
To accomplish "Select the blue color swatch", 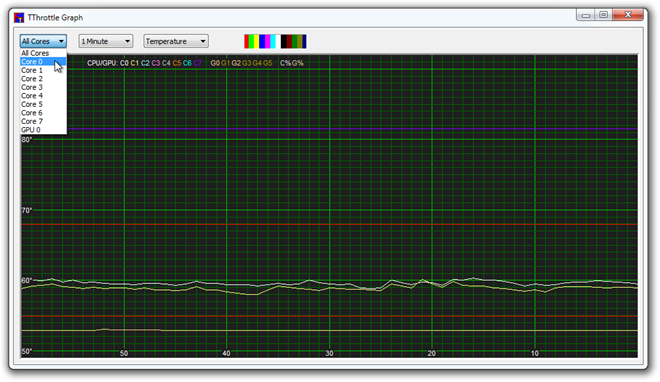I will coord(262,41).
